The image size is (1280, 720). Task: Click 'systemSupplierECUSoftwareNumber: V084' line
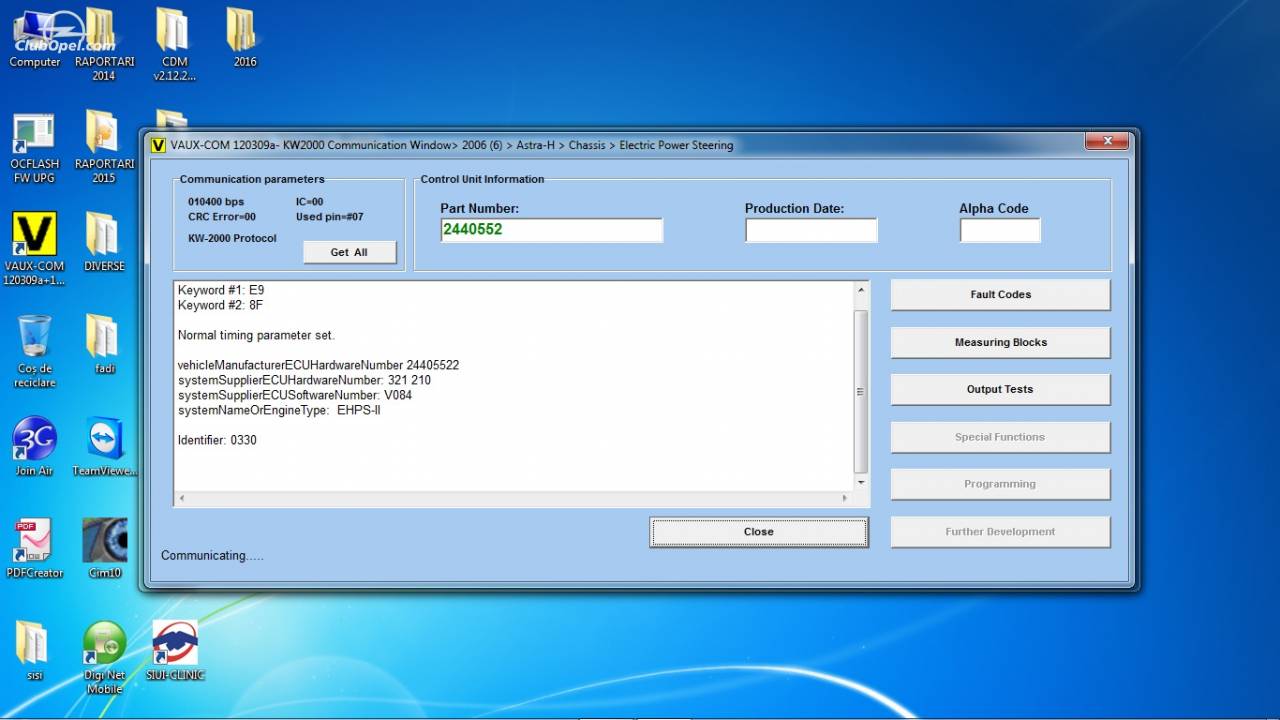point(295,395)
